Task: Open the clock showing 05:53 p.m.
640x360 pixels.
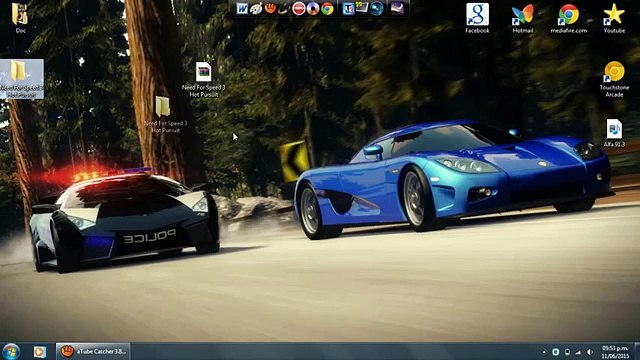Action: (x=615, y=352)
